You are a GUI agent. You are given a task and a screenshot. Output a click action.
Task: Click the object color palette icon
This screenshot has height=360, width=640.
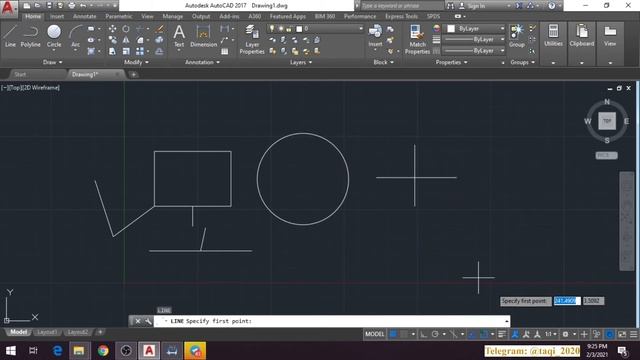coord(436,29)
